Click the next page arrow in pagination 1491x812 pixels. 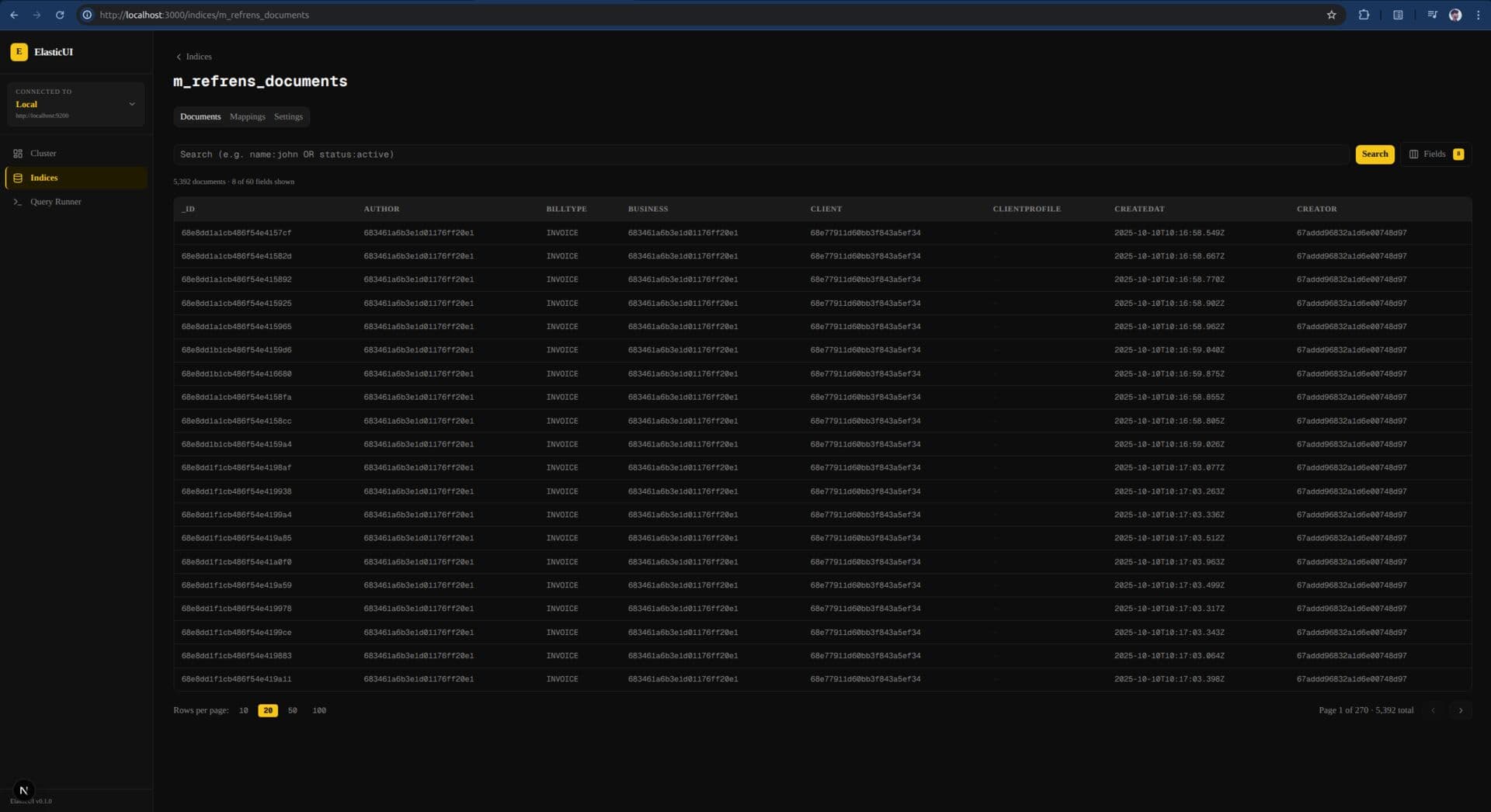point(1460,710)
